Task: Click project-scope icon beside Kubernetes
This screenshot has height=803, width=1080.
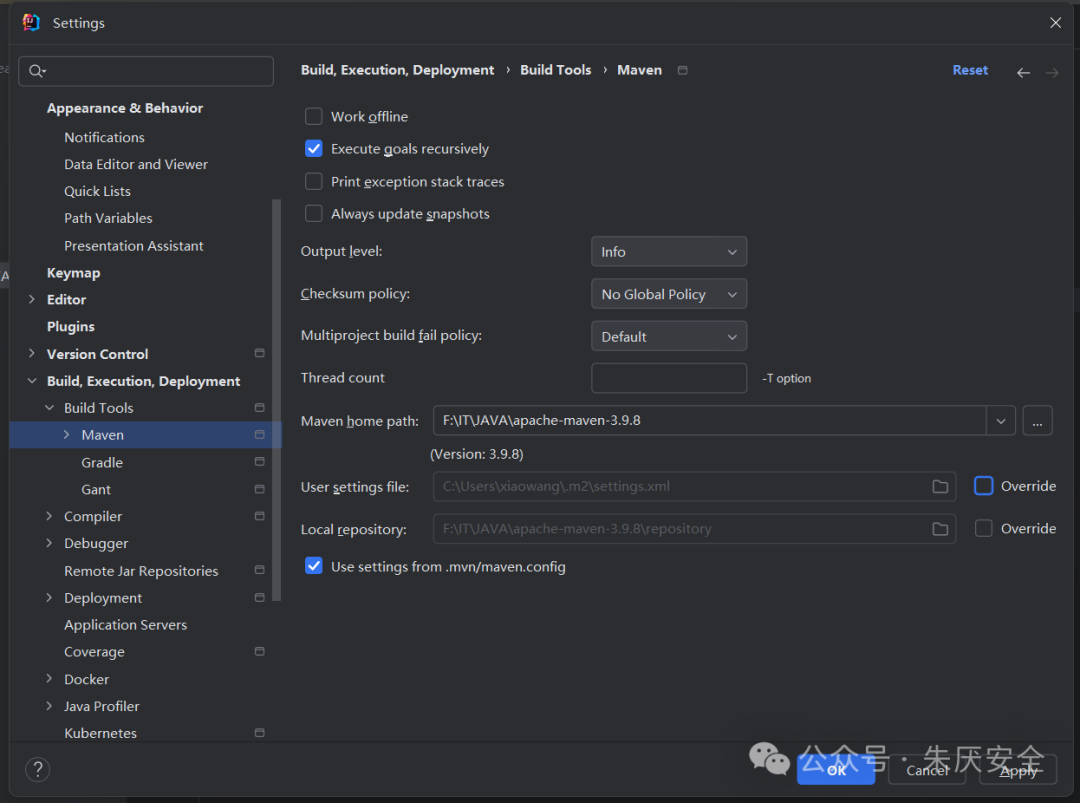Action: tap(260, 733)
